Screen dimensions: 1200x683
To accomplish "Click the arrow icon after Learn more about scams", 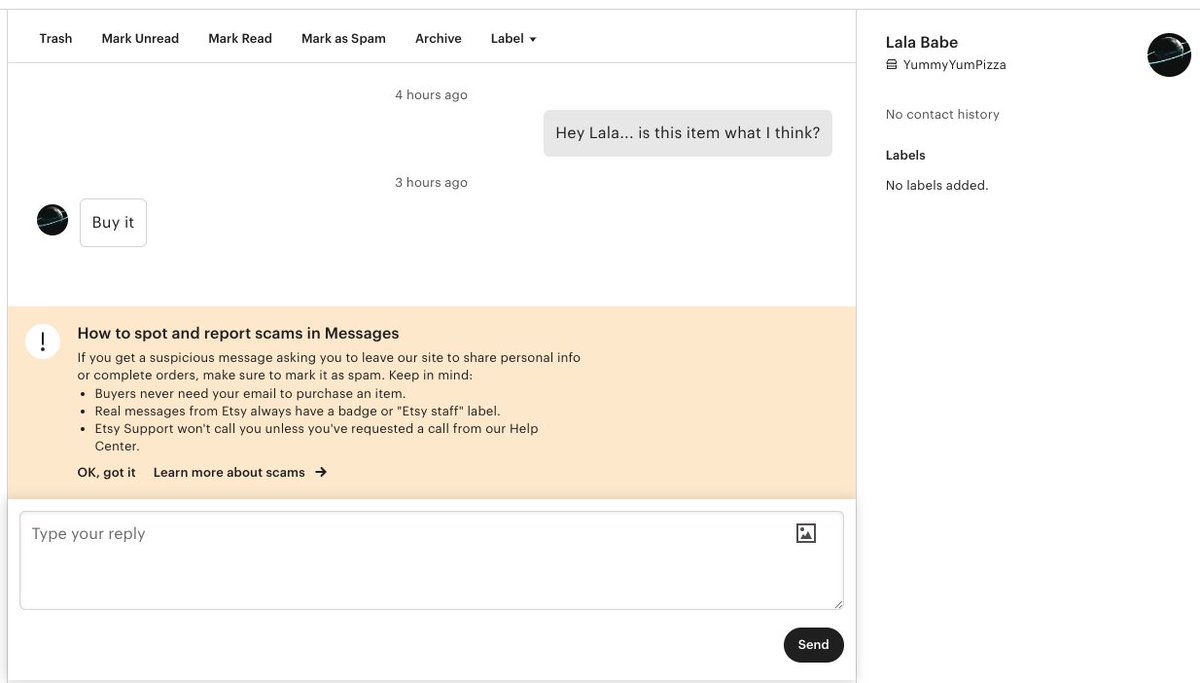I will pos(321,472).
